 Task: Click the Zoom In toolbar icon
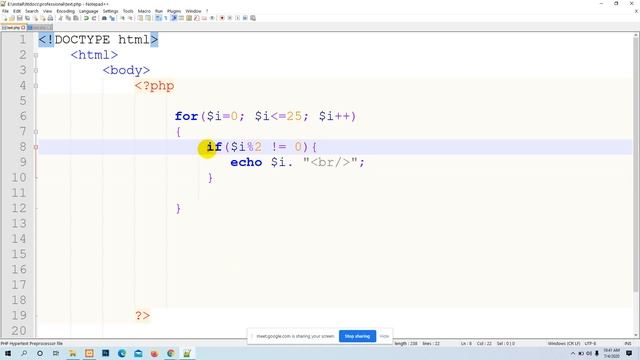[x=123, y=18]
